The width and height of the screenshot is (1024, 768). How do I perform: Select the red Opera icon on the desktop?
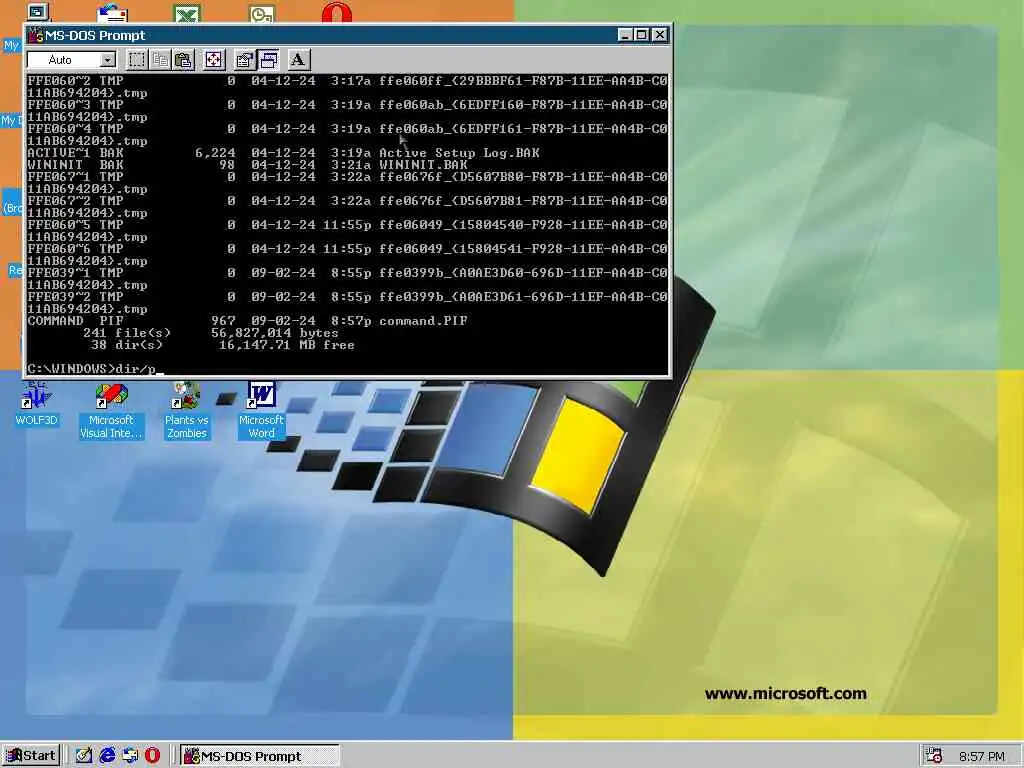coord(337,12)
